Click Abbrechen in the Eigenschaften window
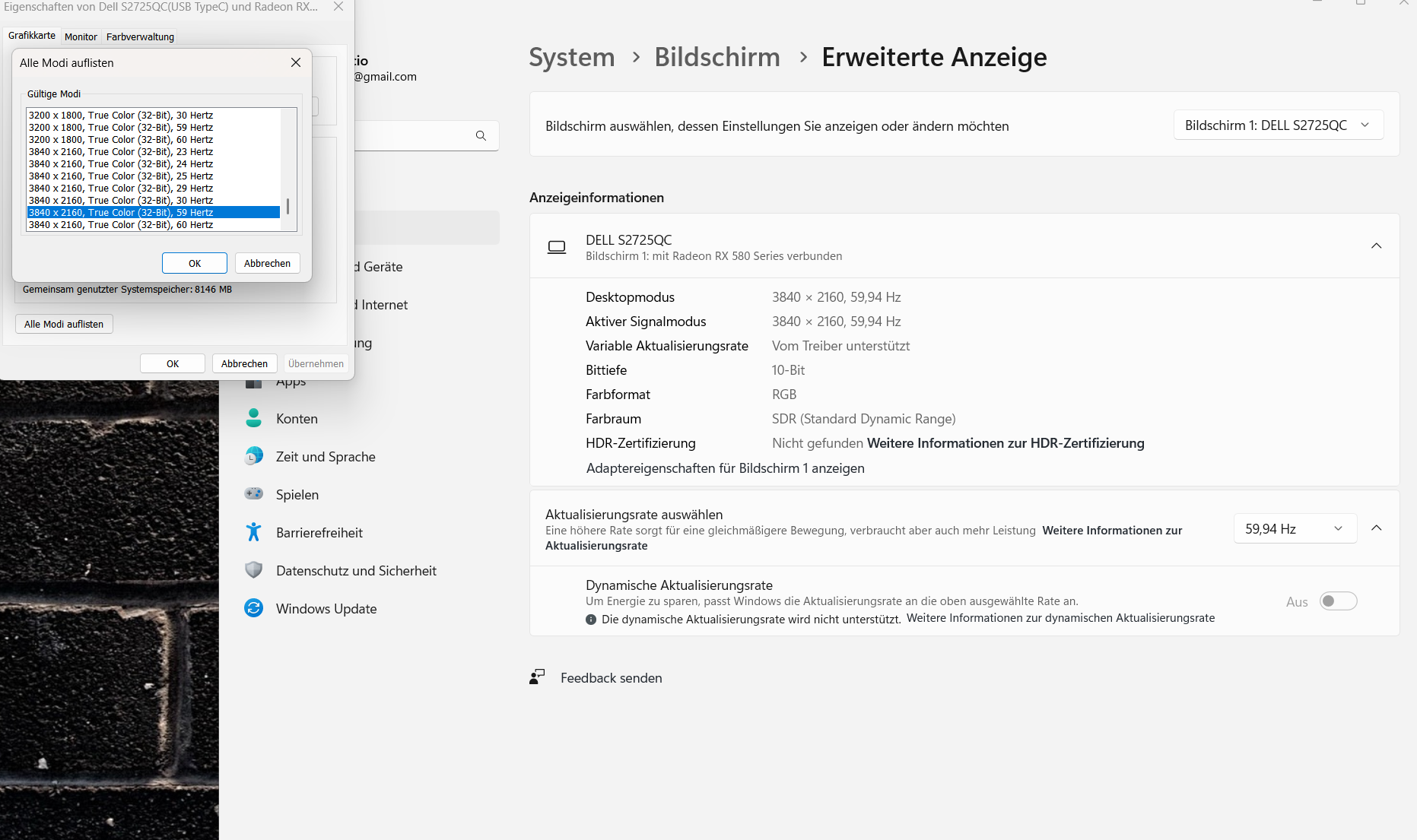 click(244, 363)
